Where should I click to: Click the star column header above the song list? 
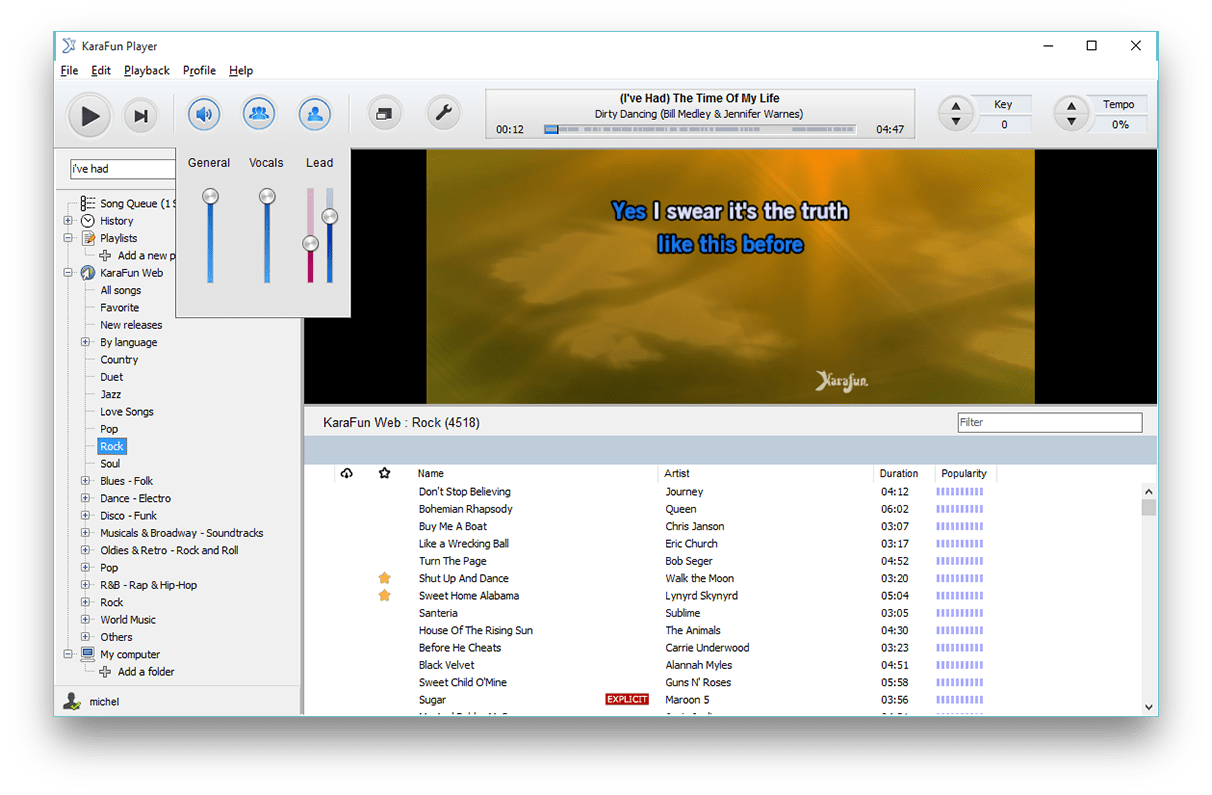[384, 473]
